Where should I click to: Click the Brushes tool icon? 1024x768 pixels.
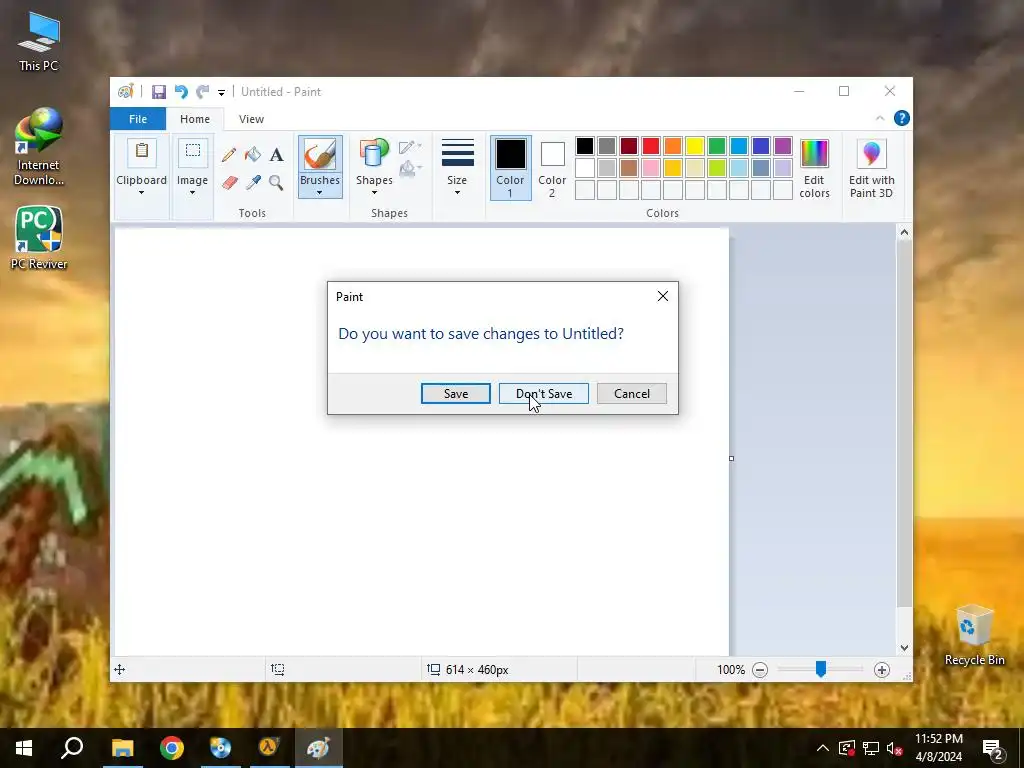coord(320,154)
